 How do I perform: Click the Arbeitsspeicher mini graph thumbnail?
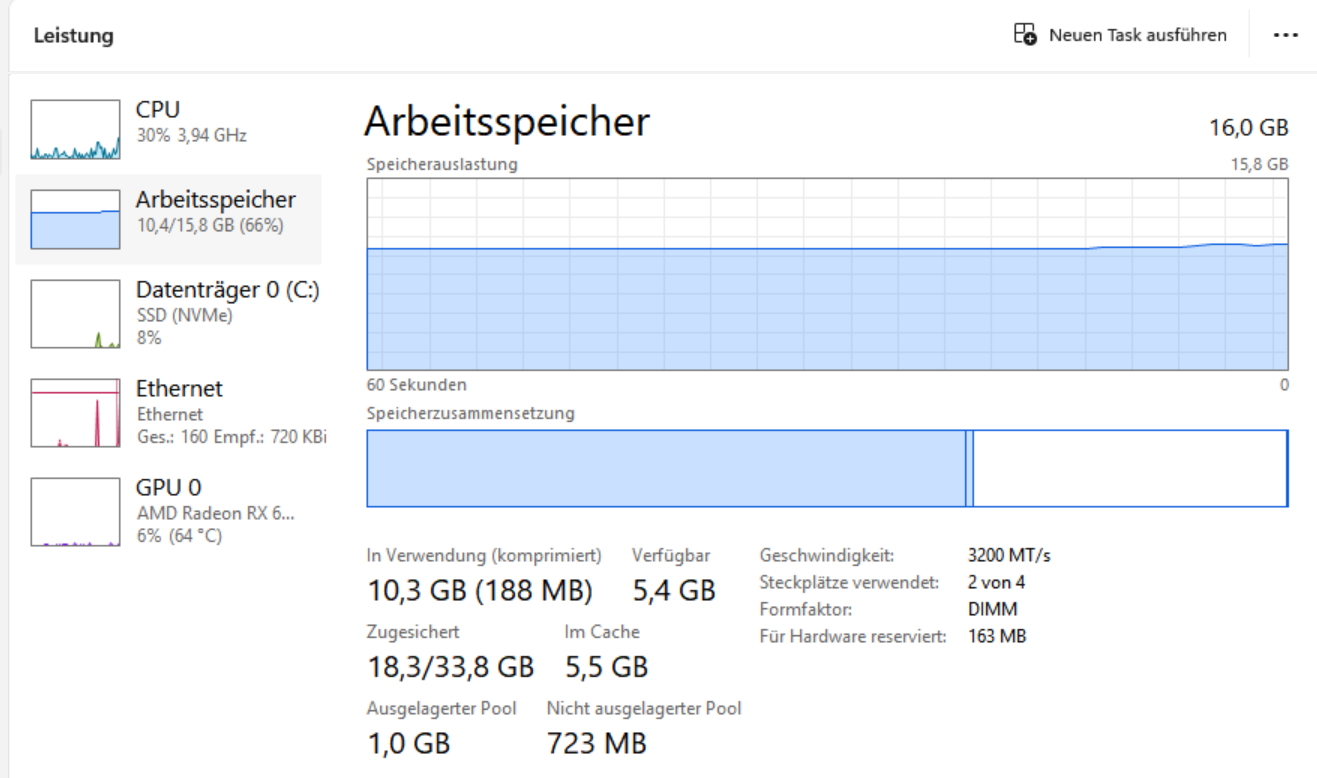[x=75, y=219]
